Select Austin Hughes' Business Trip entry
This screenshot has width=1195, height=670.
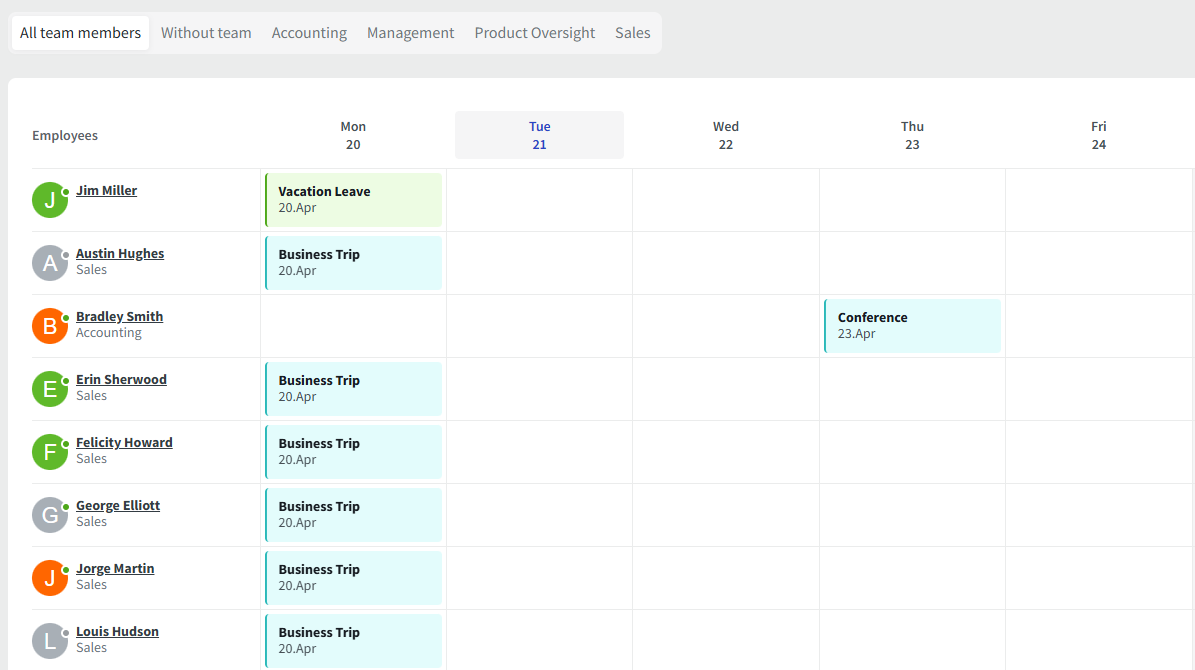[x=354, y=263]
